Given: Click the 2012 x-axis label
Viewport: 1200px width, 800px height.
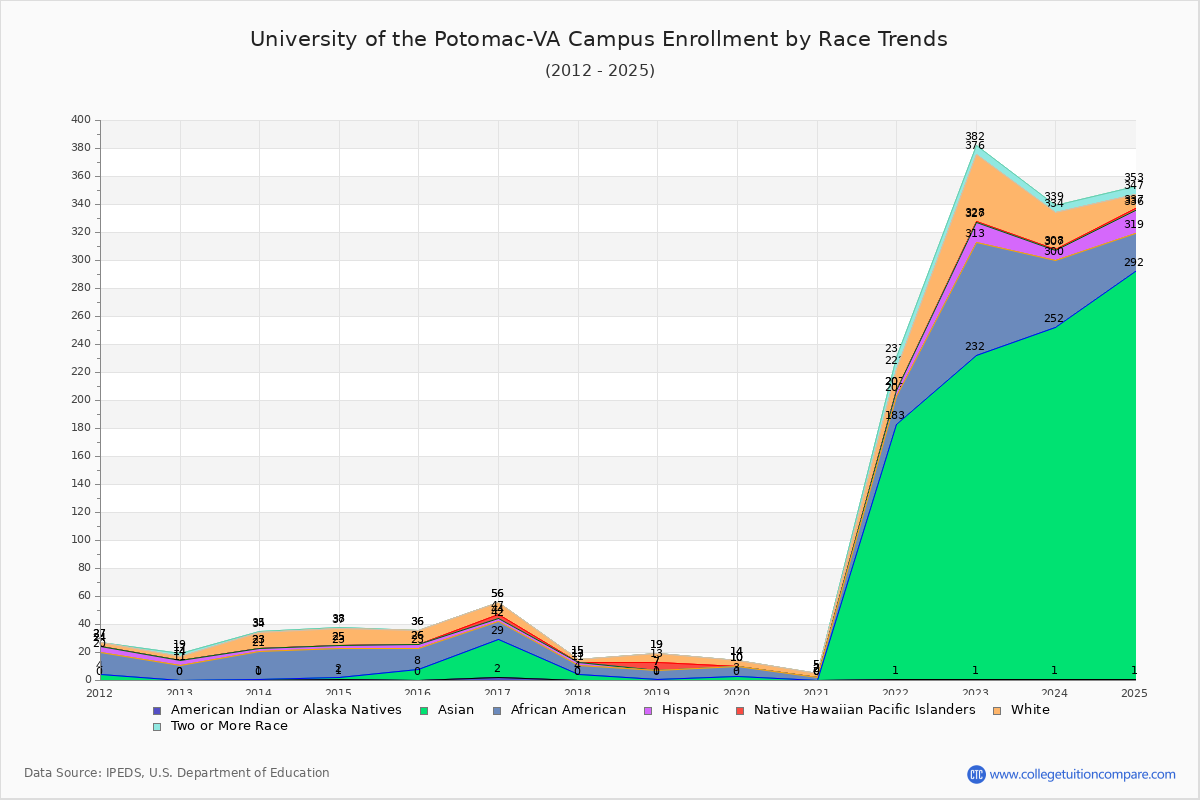Looking at the screenshot, I should (100, 693).
